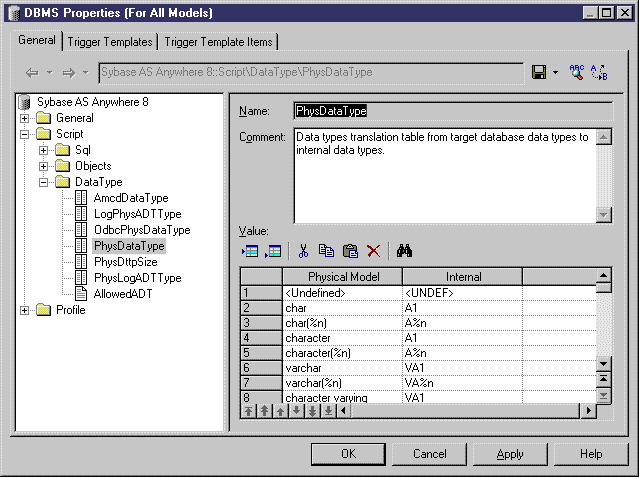Switch to the General tab

pos(37,40)
